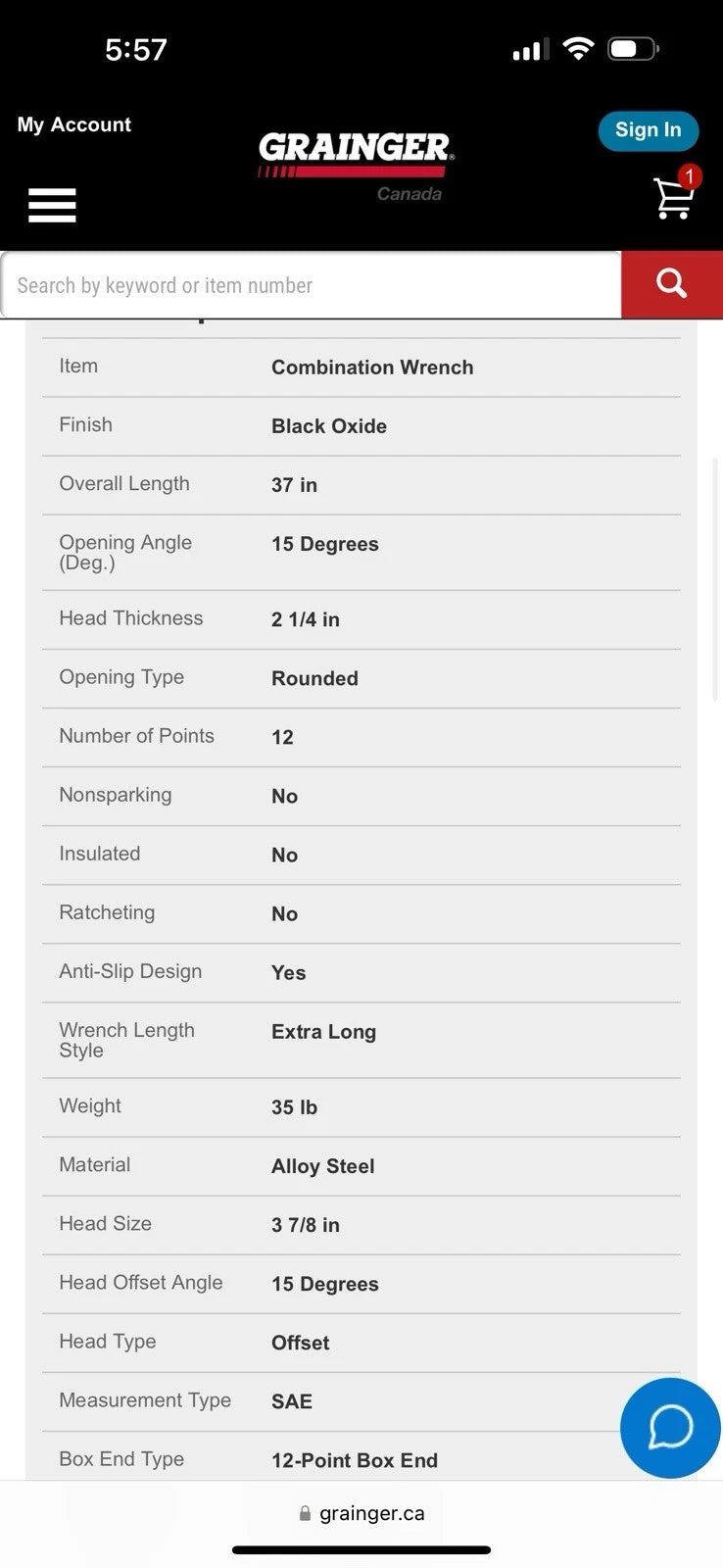Screen dimensions: 723x1568
Task: Open the hamburger navigation menu
Action: click(52, 205)
